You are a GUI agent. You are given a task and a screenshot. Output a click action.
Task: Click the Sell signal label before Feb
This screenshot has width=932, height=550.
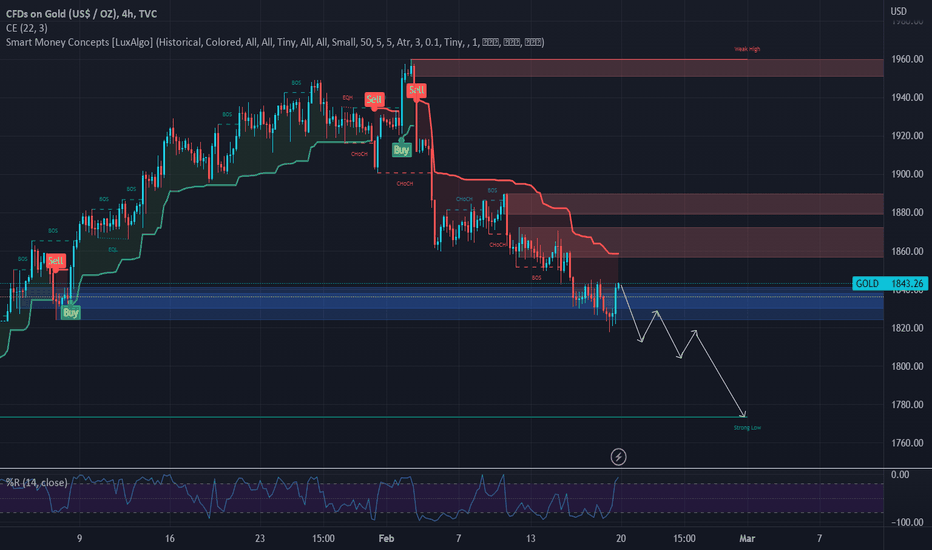374,99
